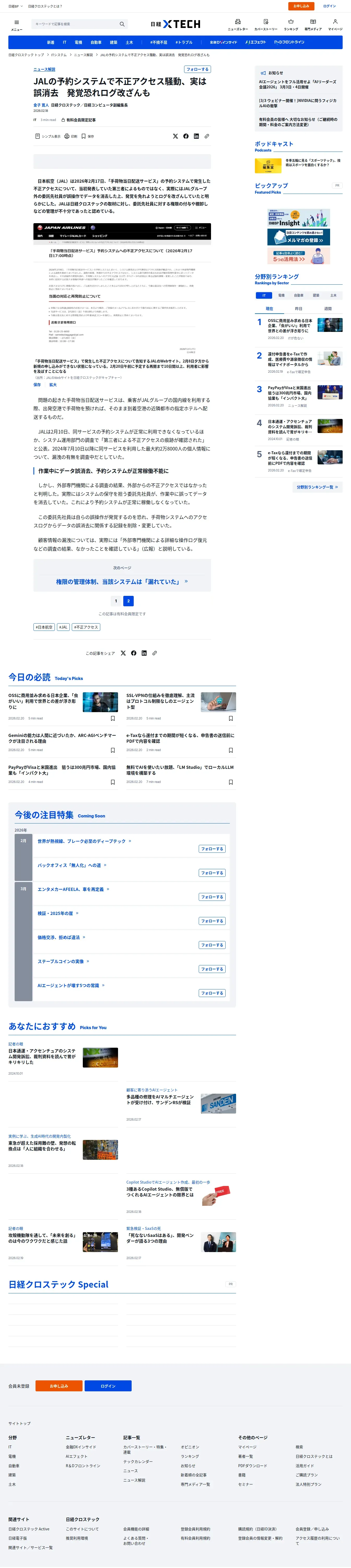Follow the バックオフィス「無人化」への道 feature

(212, 873)
